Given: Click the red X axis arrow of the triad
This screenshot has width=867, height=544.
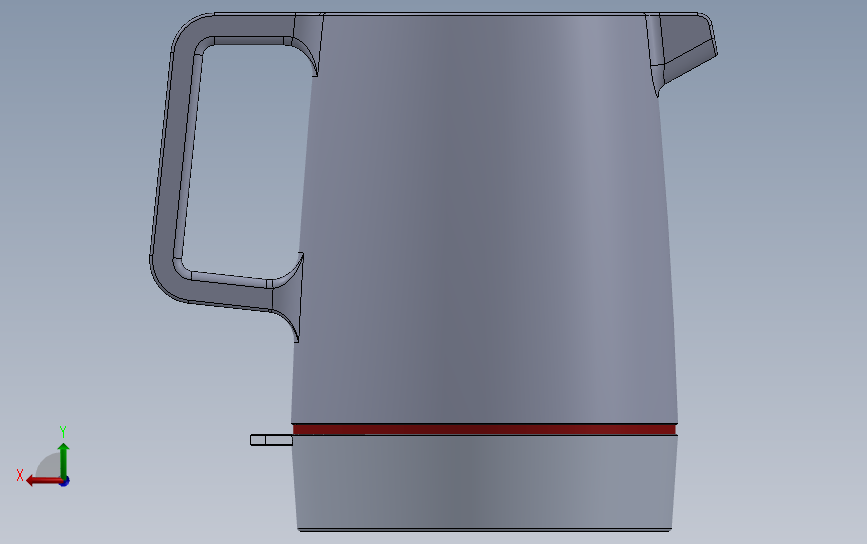Looking at the screenshot, I should (43, 481).
